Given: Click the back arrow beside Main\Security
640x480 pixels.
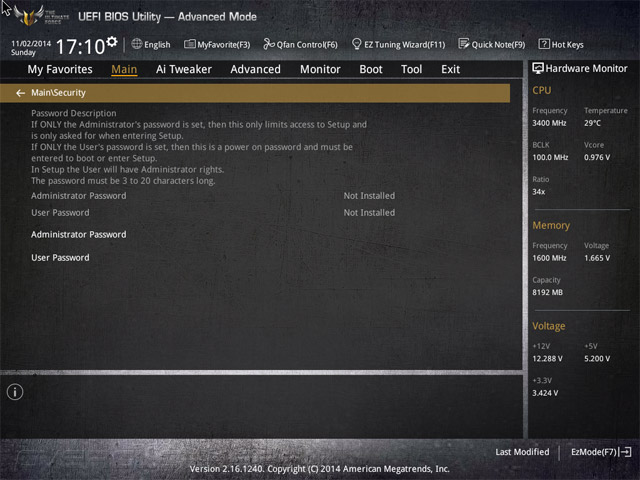Looking at the screenshot, I should point(20,93).
